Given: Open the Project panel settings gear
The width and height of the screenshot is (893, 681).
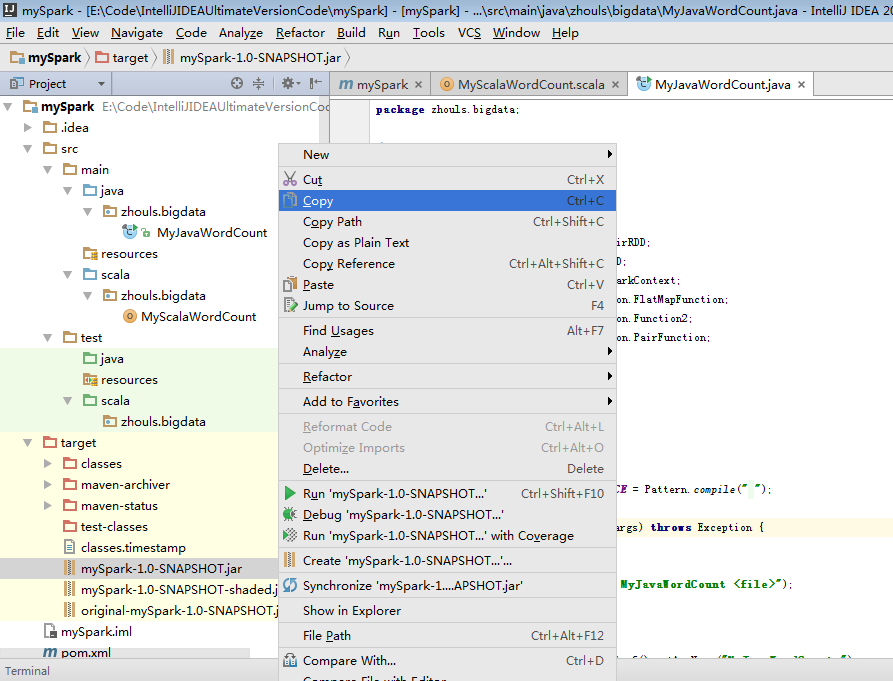Looking at the screenshot, I should tap(290, 84).
